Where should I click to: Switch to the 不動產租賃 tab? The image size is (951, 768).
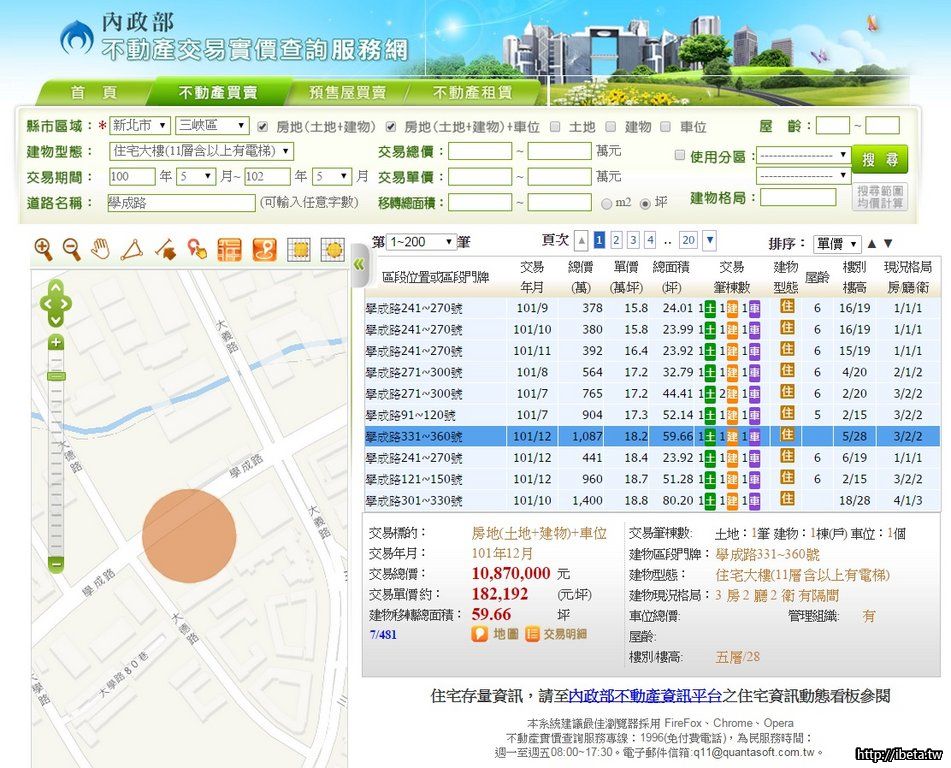[472, 92]
